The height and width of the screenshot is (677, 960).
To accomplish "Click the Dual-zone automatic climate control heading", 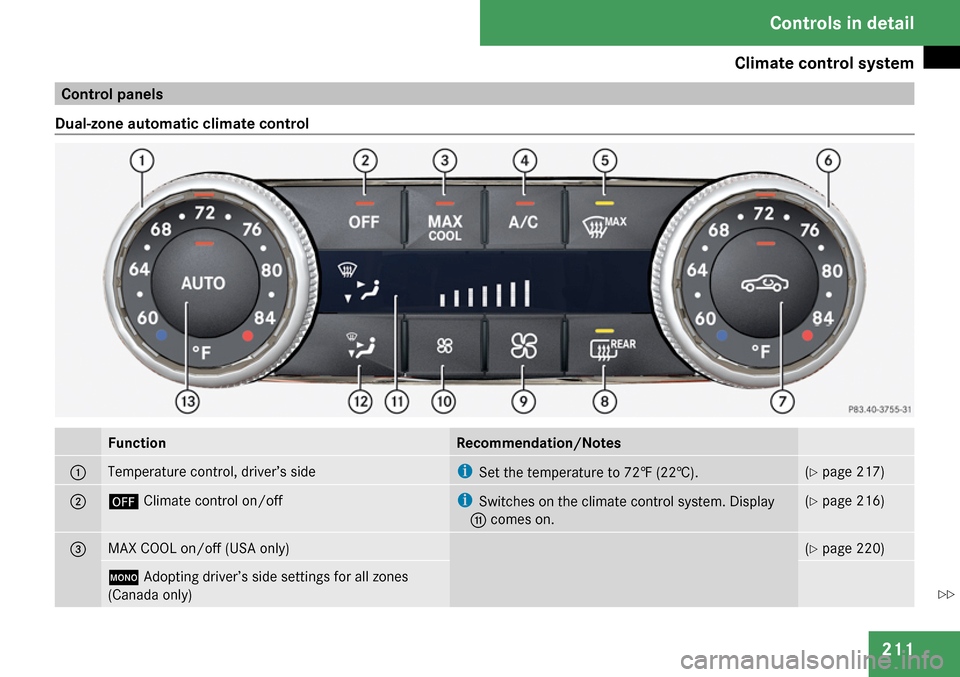I will click(182, 124).
